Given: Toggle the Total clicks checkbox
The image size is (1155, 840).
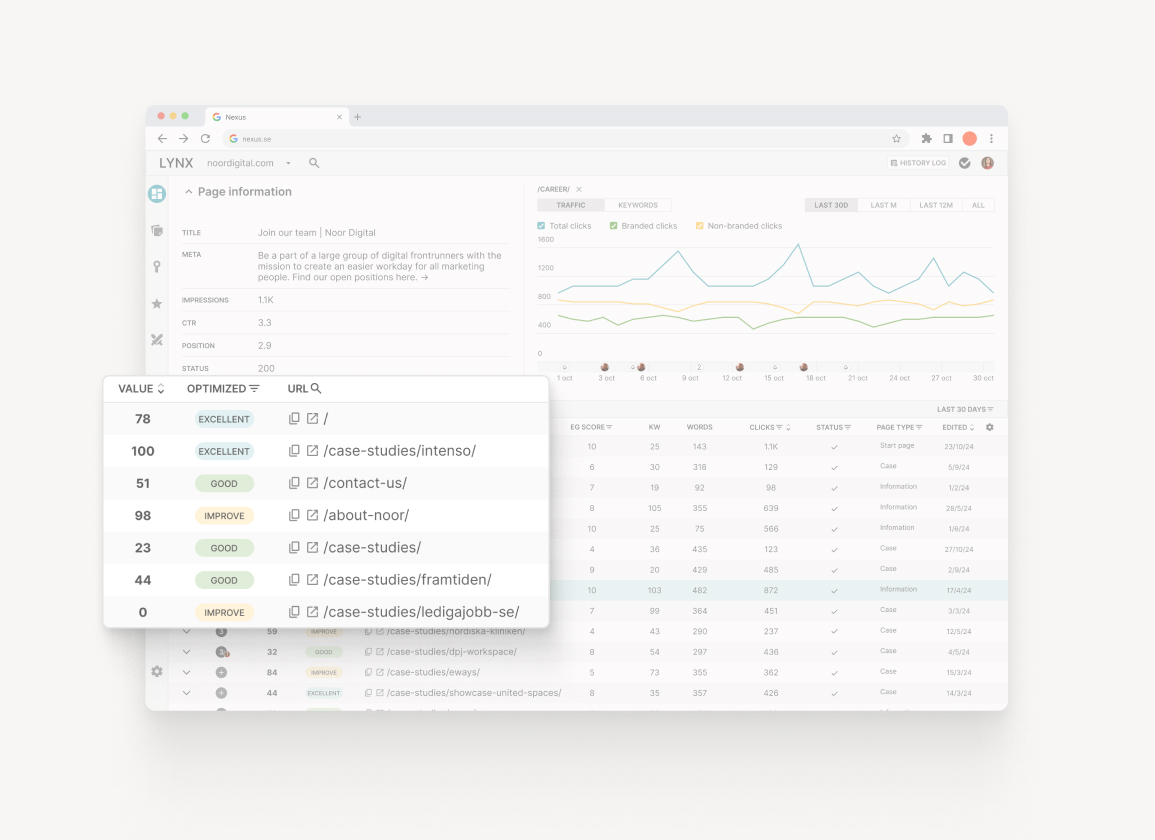Looking at the screenshot, I should pyautogui.click(x=542, y=226).
